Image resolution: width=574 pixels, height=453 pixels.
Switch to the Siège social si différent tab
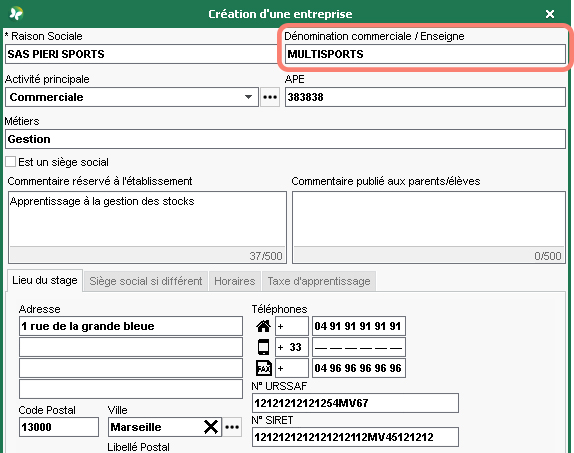point(146,281)
